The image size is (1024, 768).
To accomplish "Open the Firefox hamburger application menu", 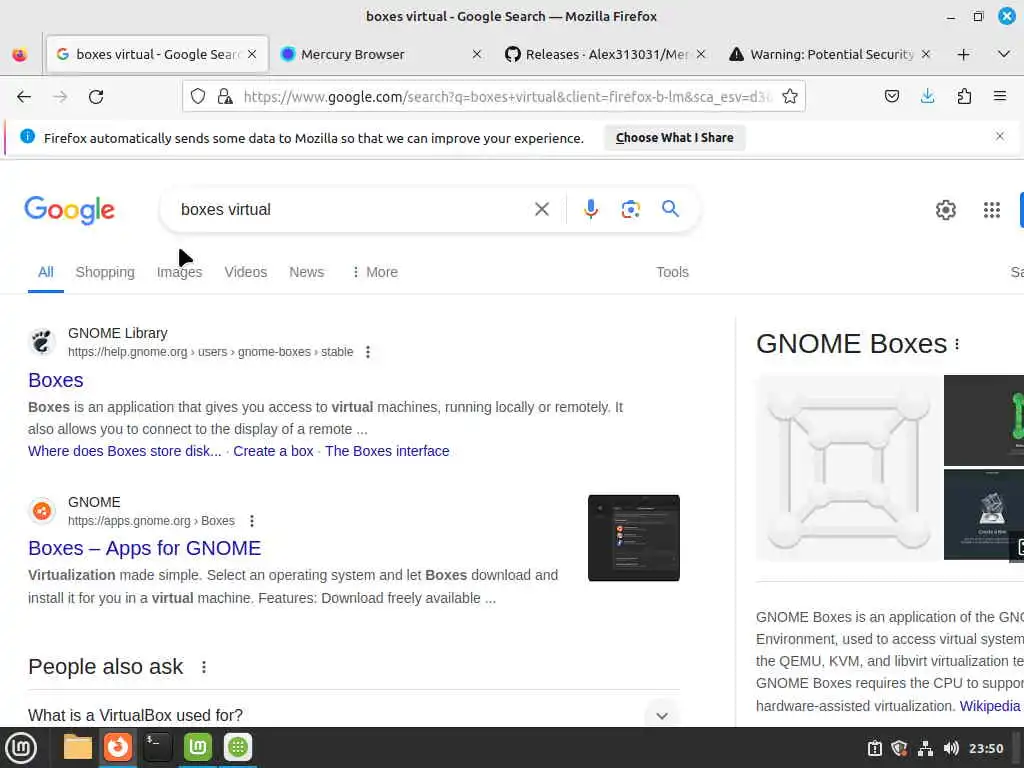I will pos(1000,97).
